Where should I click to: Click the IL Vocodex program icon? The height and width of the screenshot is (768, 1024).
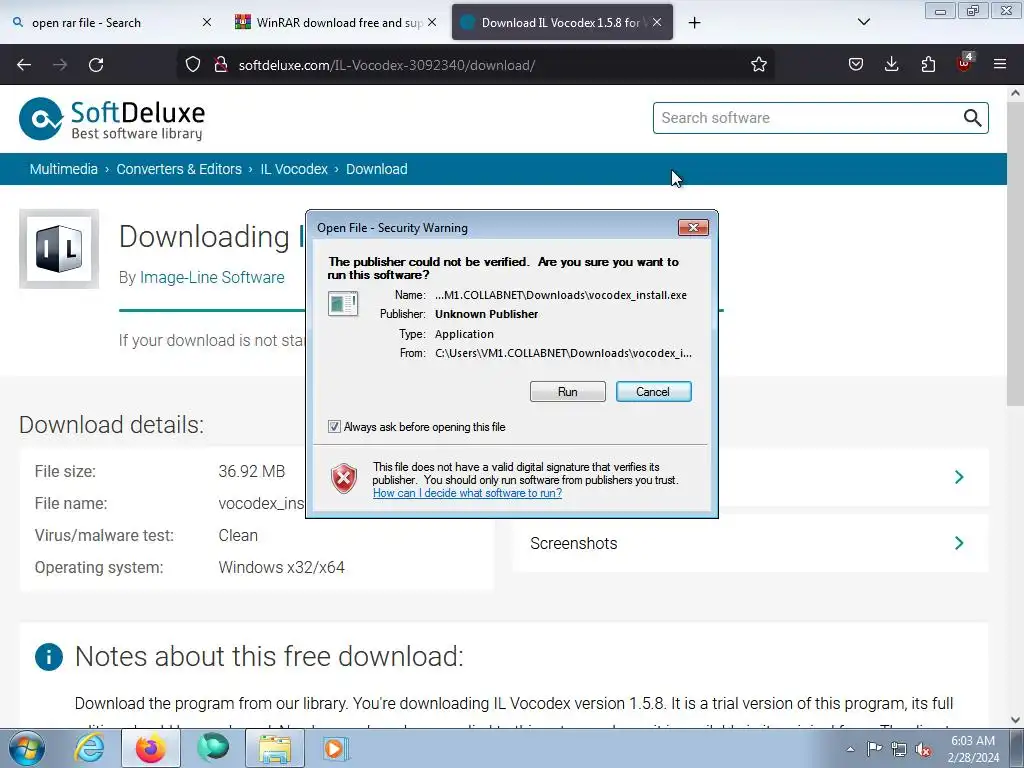coord(59,249)
